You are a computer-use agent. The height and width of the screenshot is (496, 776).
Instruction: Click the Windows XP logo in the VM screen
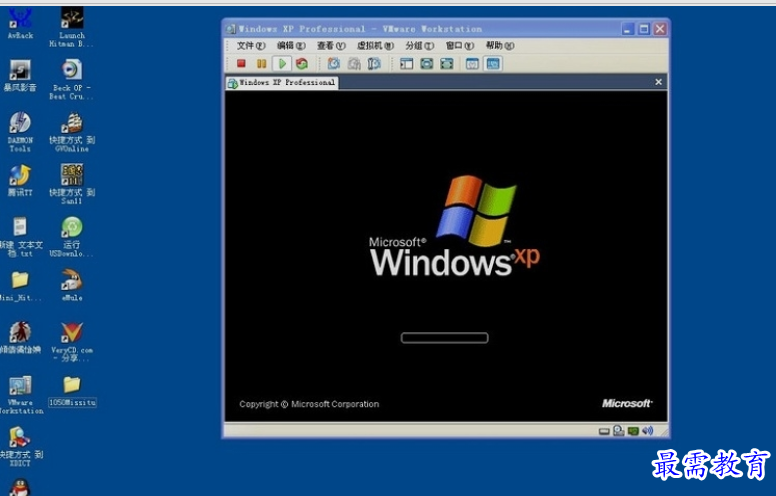(454, 226)
